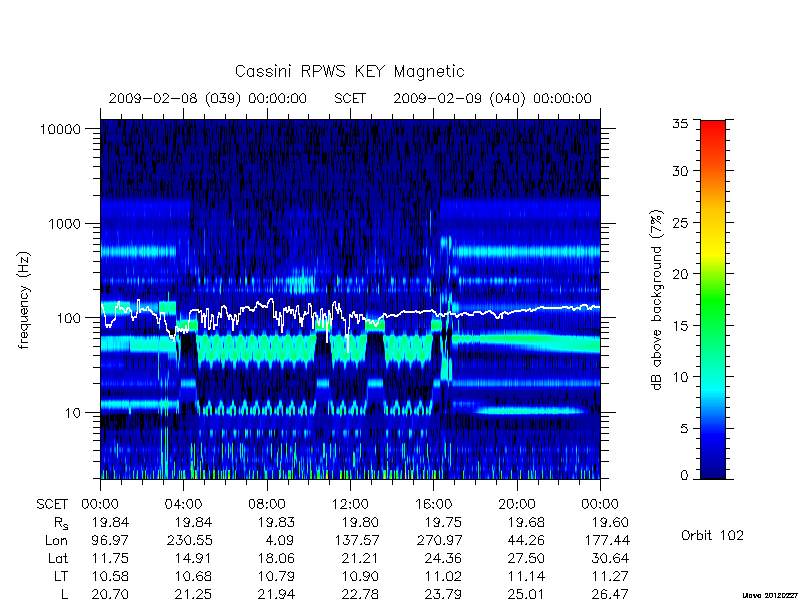This screenshot has width=800, height=600.
Task: Click the "15" value on the color bar
Action: (680, 326)
